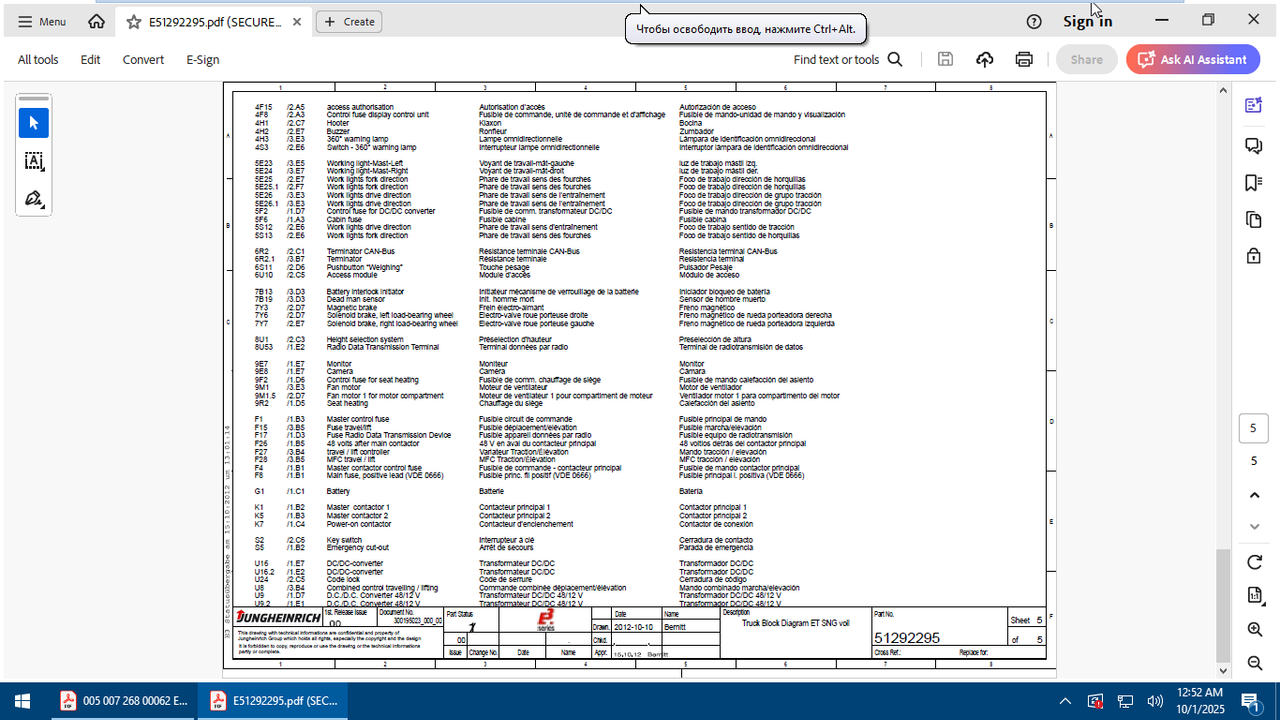Click the 'Radio Data Transmission Terminal' text

pos(382,347)
